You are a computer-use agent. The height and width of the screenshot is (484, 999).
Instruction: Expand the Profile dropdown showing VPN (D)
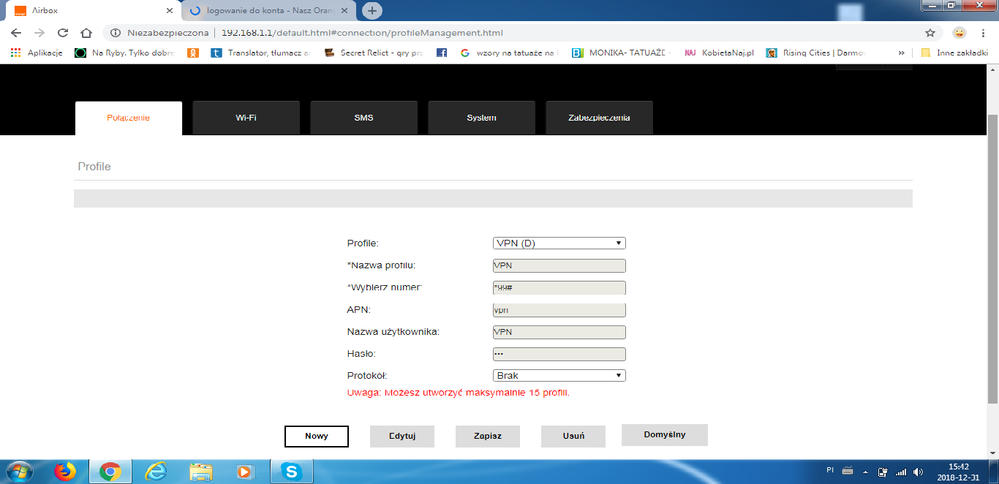(559, 243)
